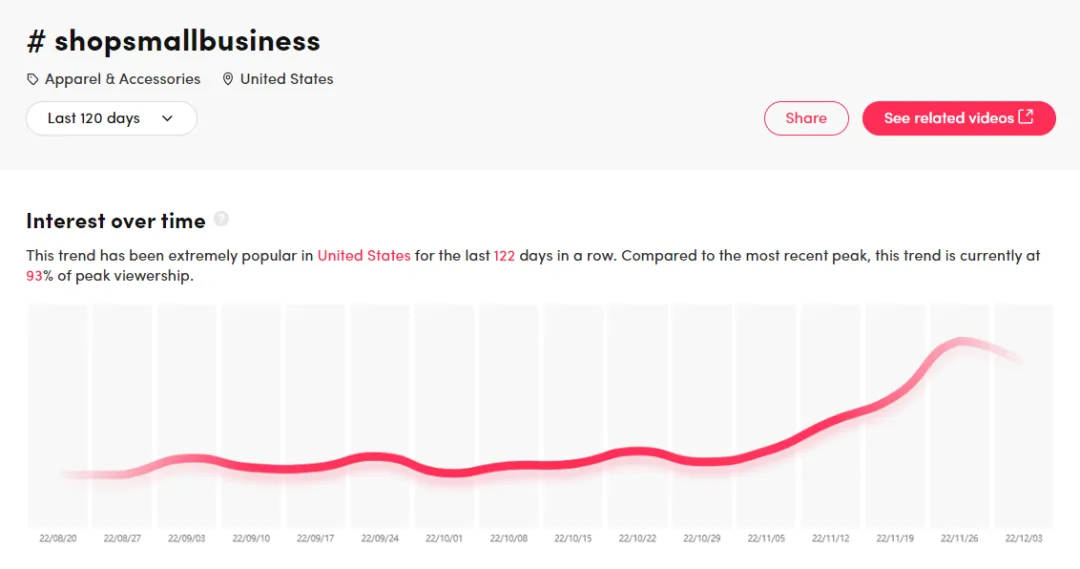The height and width of the screenshot is (569, 1080).
Task: Click the See related videos button label
Action: 948,118
